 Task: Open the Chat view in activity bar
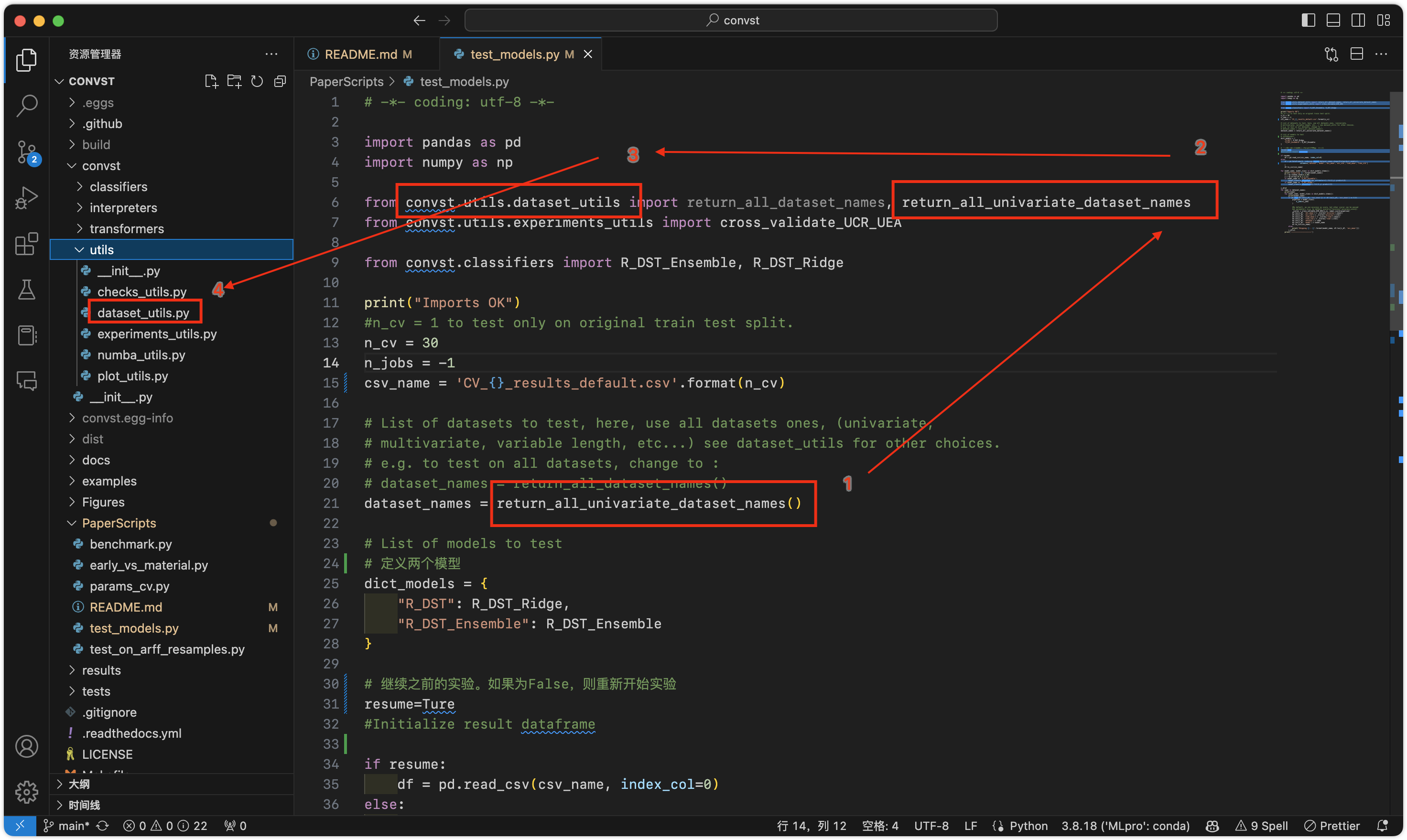coord(26,381)
